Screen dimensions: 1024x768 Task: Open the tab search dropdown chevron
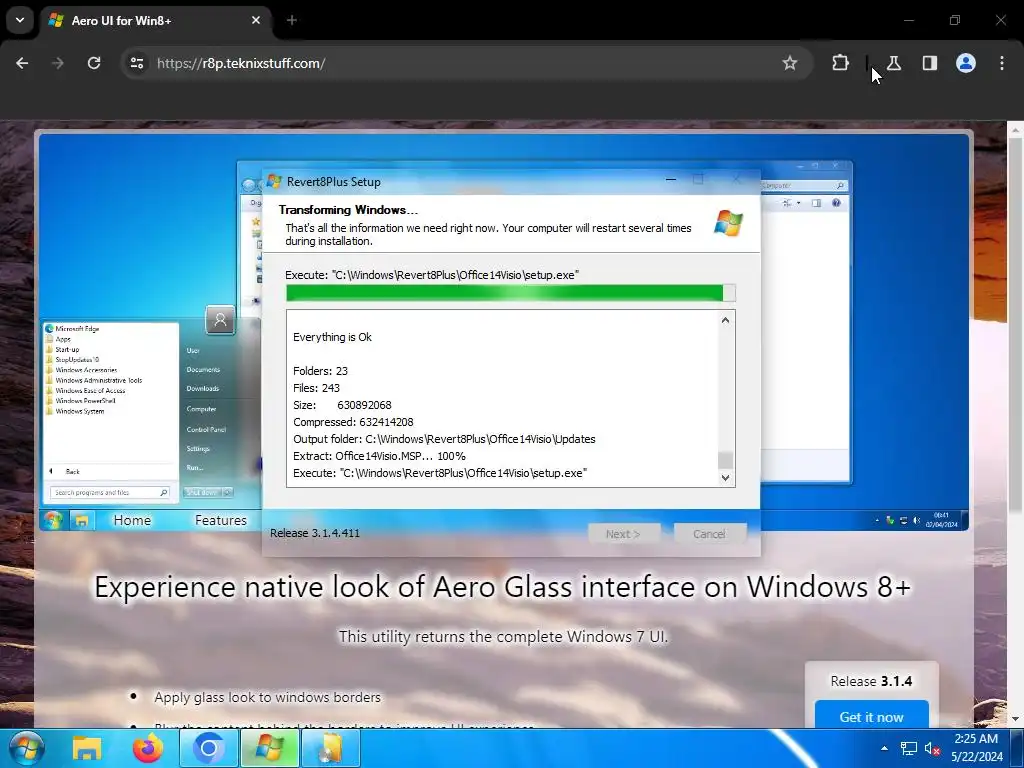[x=20, y=20]
